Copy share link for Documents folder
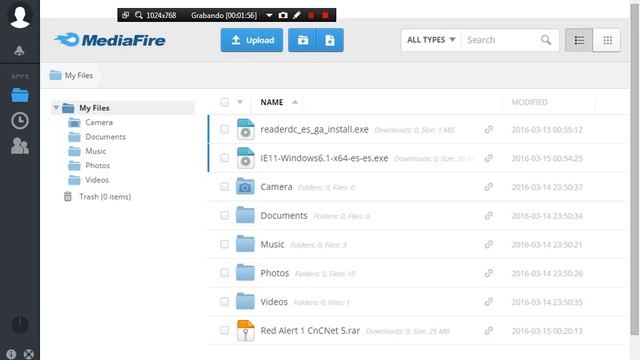Viewport: 640px width, 360px height. pos(489,216)
